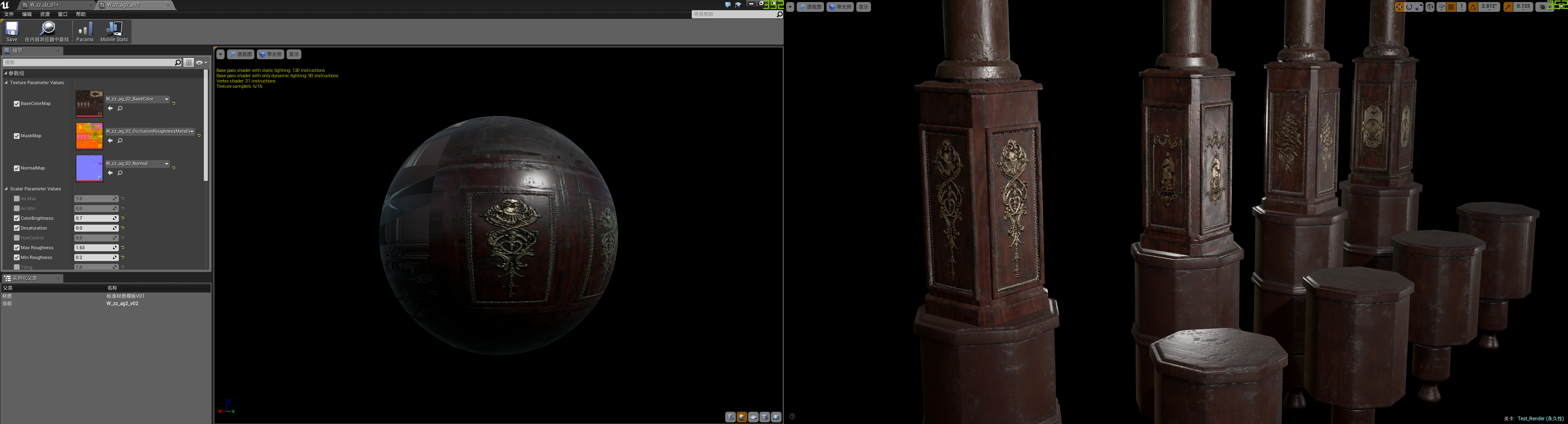The height and width of the screenshot is (424, 1568).
Task: Collapse Texture Parameter Values group
Action: 7,82
